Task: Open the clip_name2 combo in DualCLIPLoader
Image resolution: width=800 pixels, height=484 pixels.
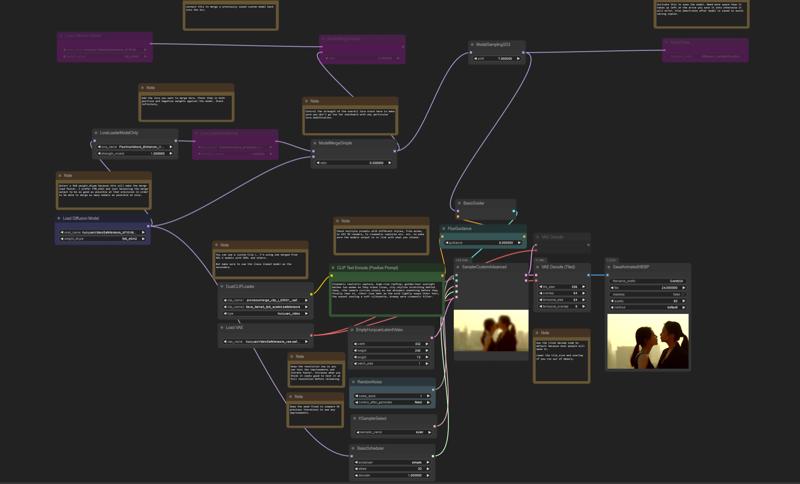Action: coord(266,307)
